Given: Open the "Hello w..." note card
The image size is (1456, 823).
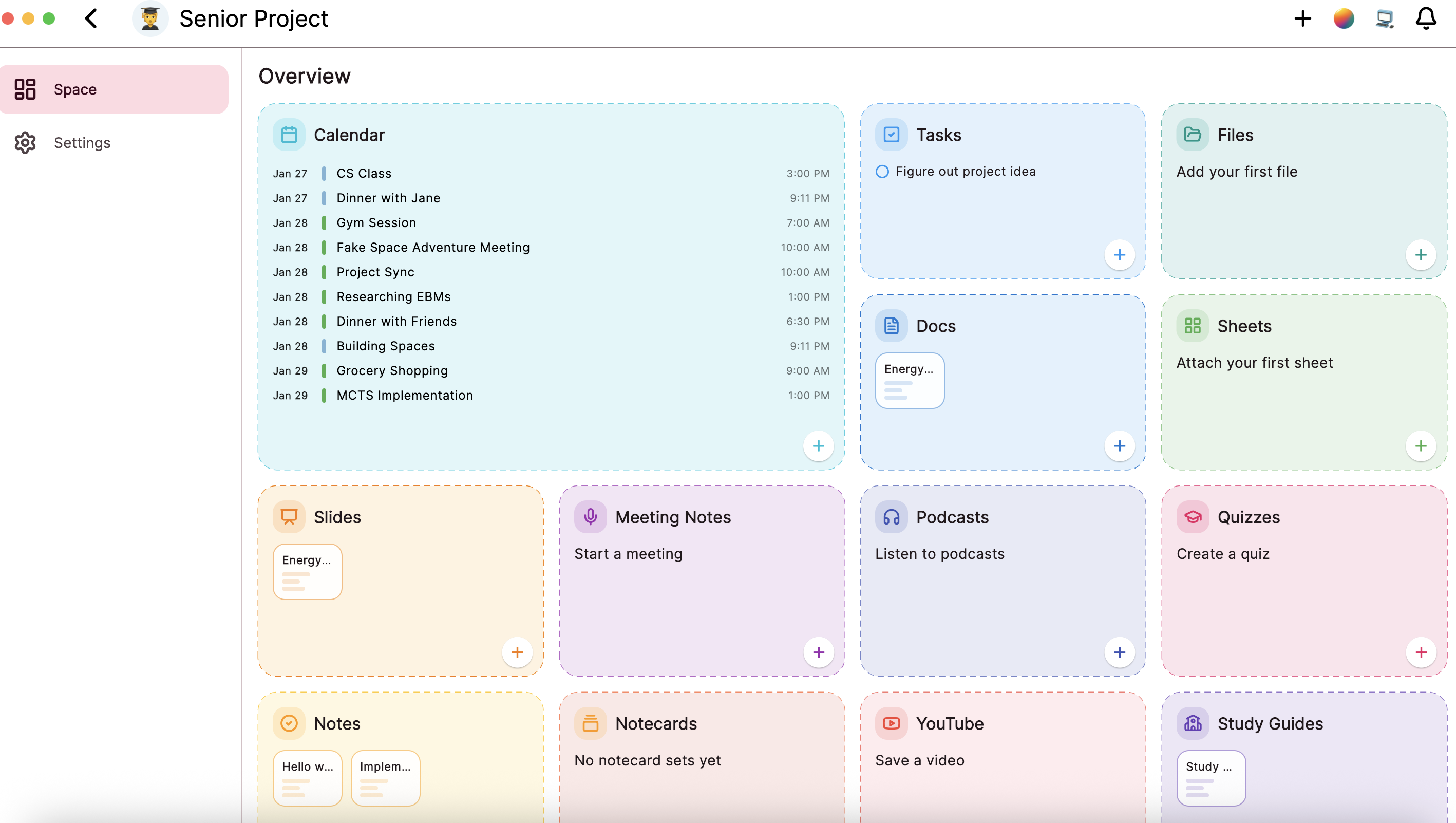Looking at the screenshot, I should [307, 778].
